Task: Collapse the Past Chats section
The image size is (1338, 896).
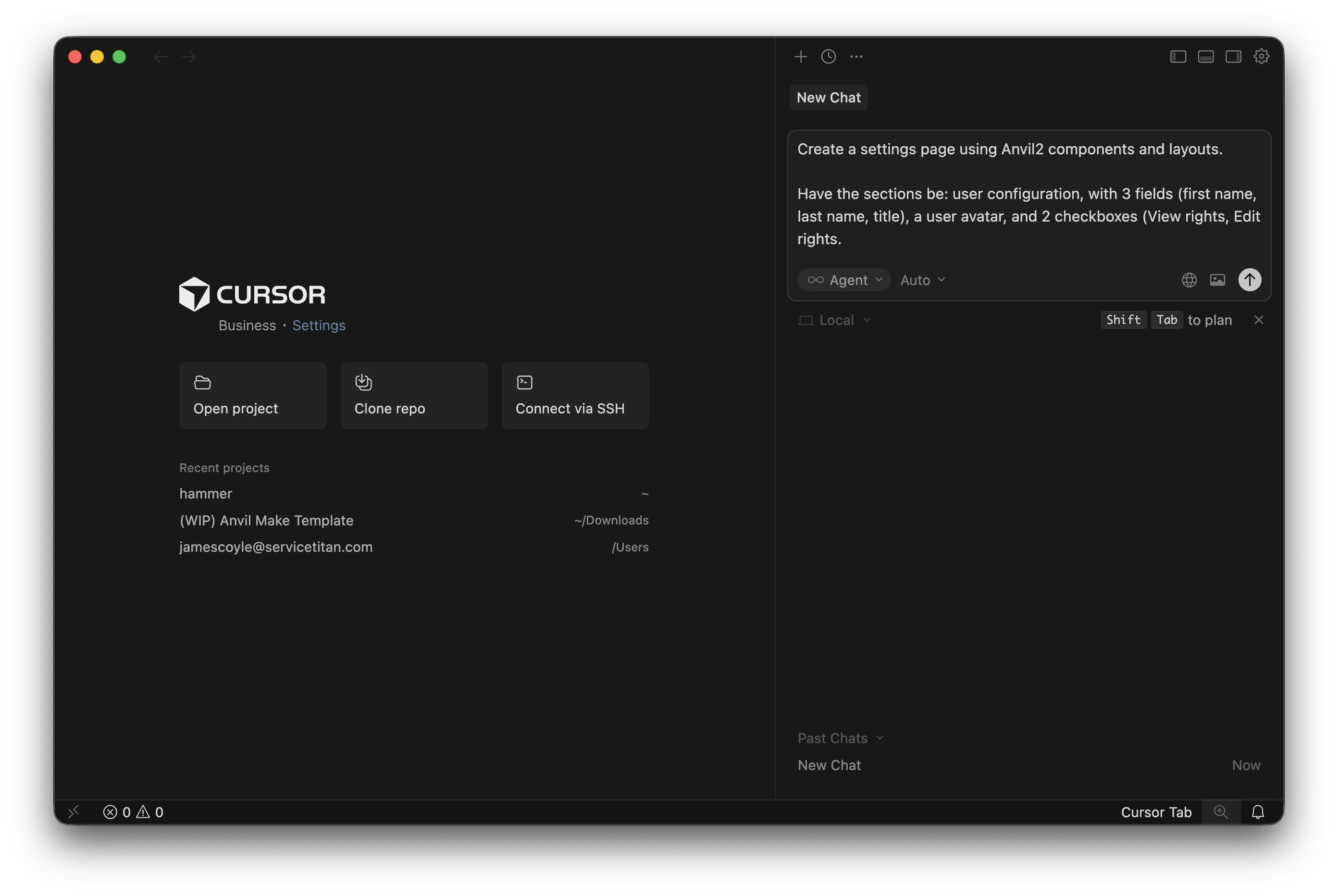Action: point(841,738)
